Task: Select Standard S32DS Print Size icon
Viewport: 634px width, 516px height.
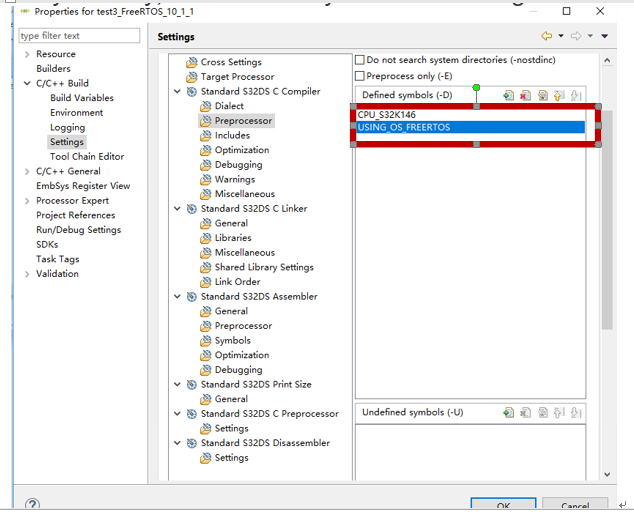Action: point(192,385)
